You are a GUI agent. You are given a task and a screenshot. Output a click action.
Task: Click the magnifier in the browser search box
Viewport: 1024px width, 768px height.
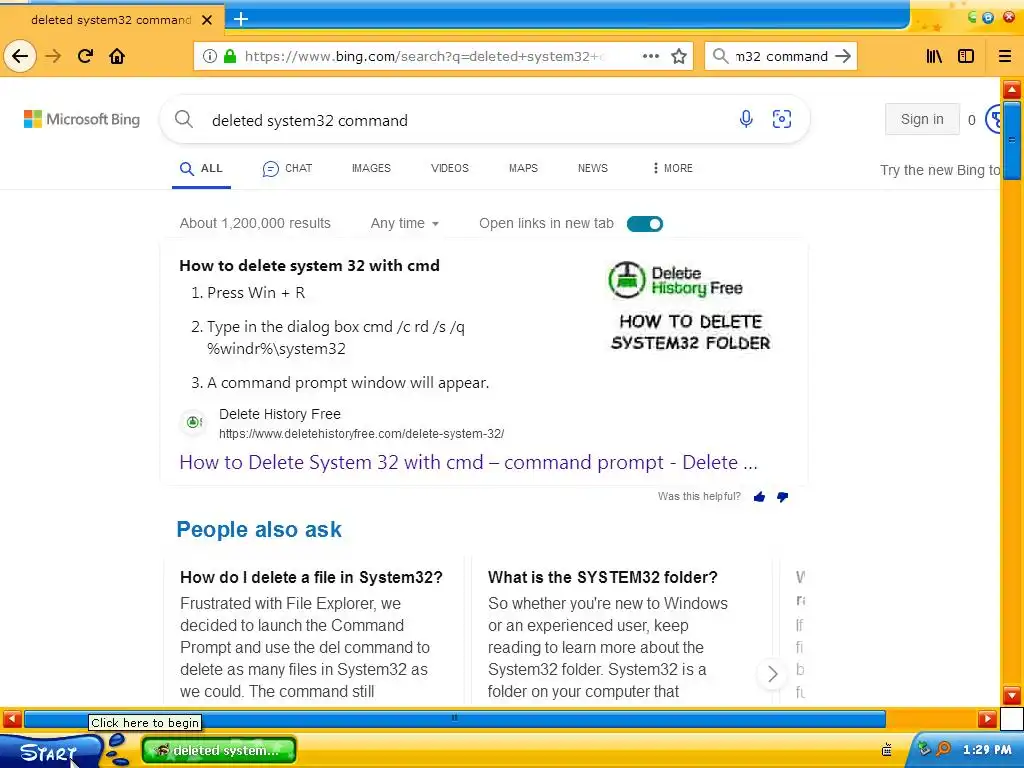(x=720, y=56)
